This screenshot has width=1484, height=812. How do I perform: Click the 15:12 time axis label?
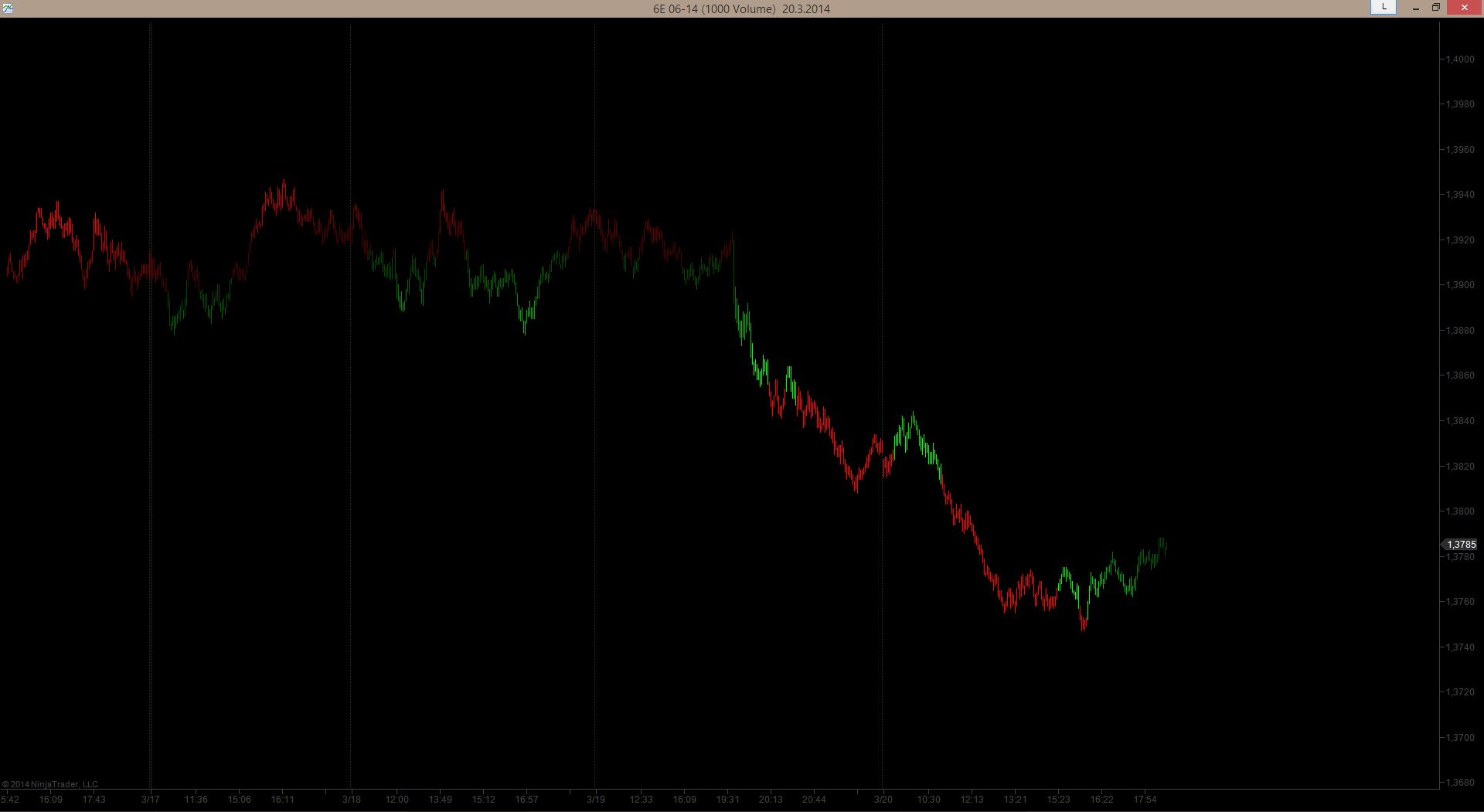click(x=484, y=800)
